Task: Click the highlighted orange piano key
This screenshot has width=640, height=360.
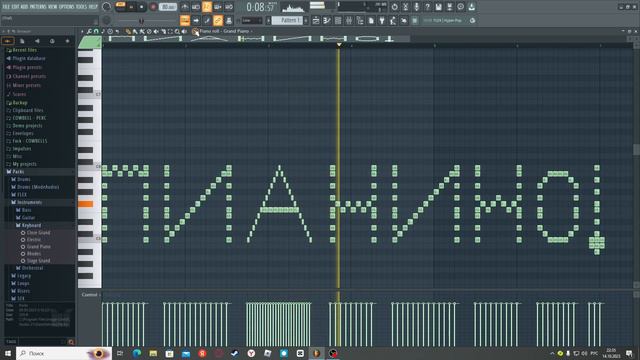Action: (x=85, y=204)
